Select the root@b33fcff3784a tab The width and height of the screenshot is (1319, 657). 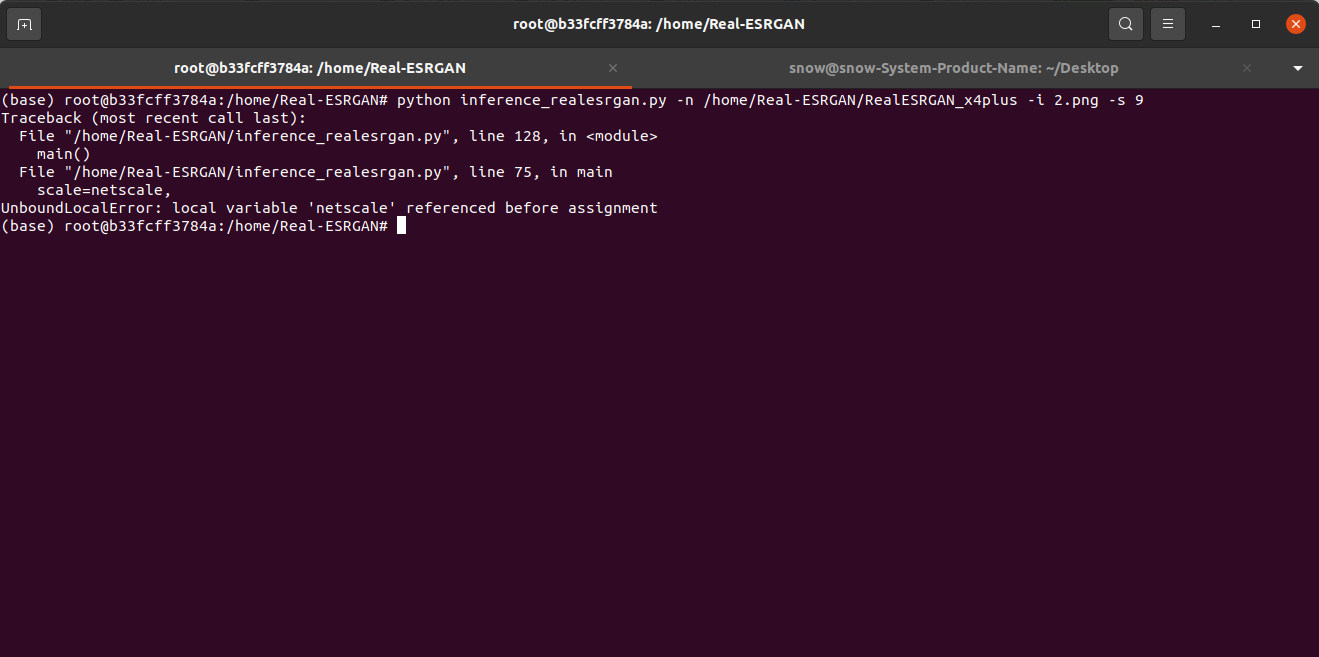(x=318, y=68)
